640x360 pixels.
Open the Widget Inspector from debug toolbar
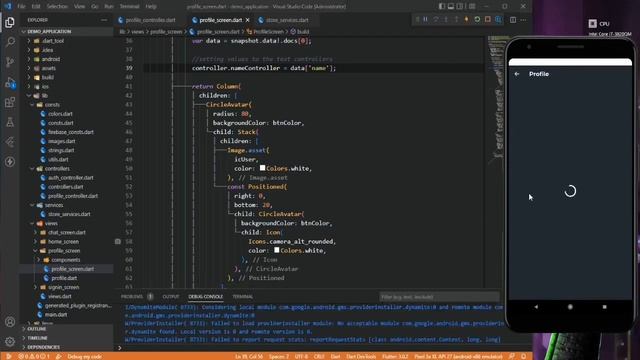click(x=498, y=20)
